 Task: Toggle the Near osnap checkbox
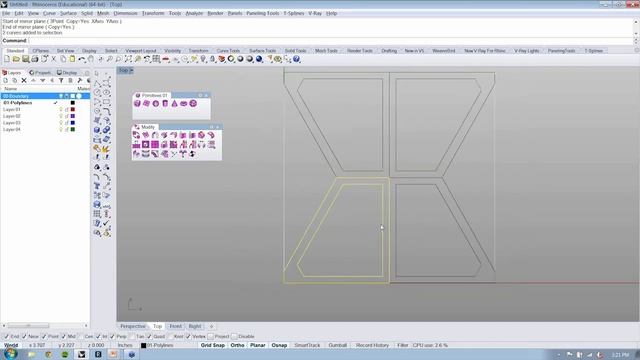click(24, 337)
